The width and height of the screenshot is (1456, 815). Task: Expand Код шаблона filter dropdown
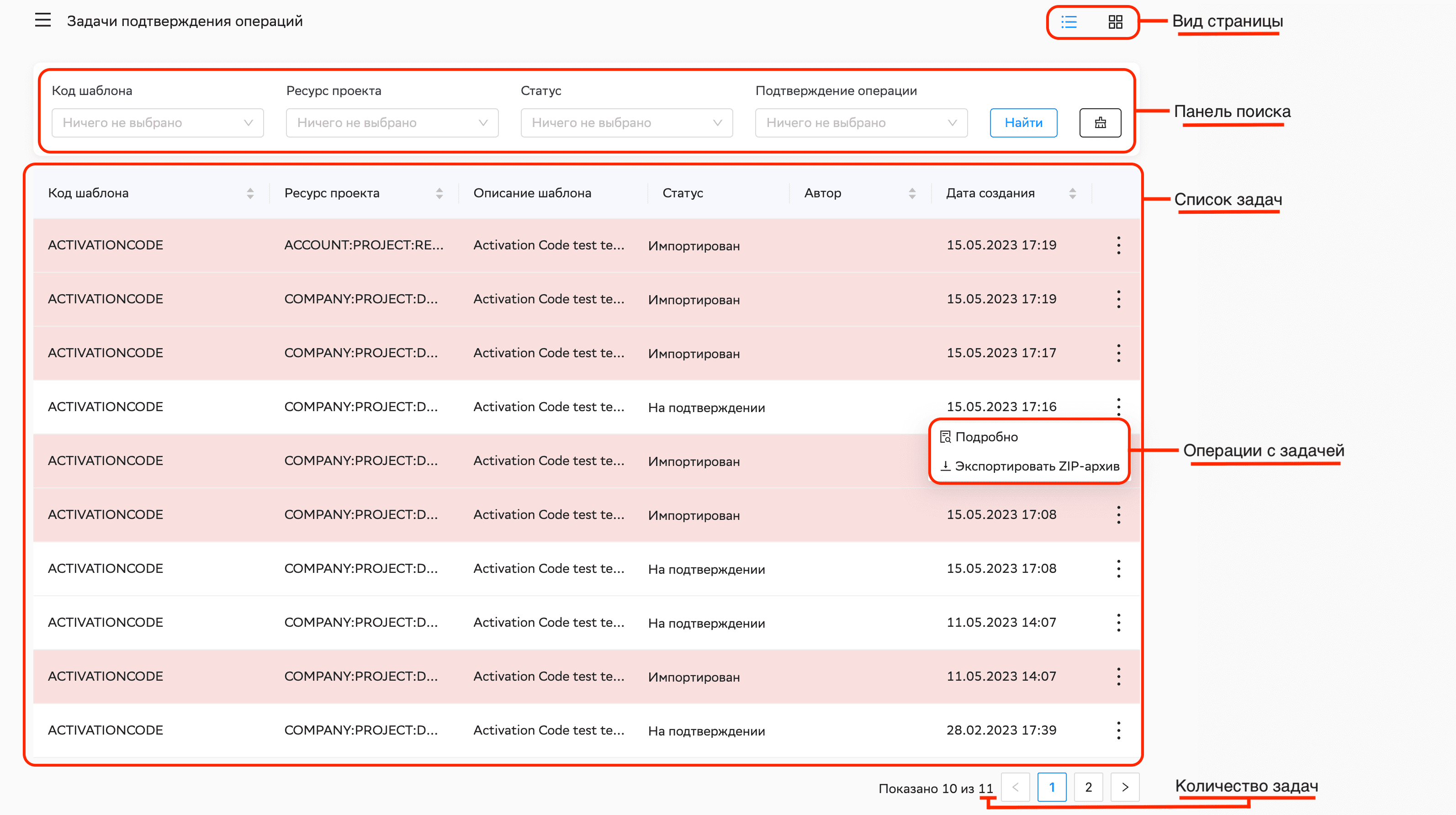(157, 122)
